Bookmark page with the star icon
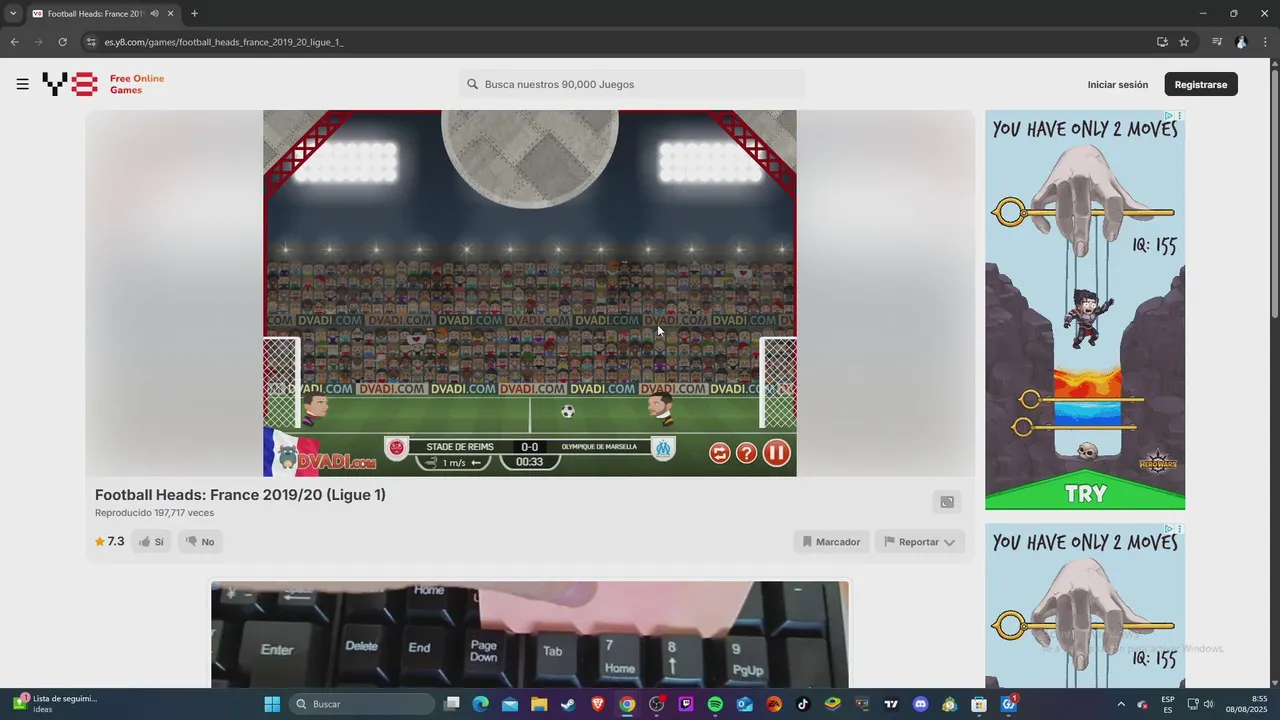Image resolution: width=1280 pixels, height=720 pixels. 1184,42
